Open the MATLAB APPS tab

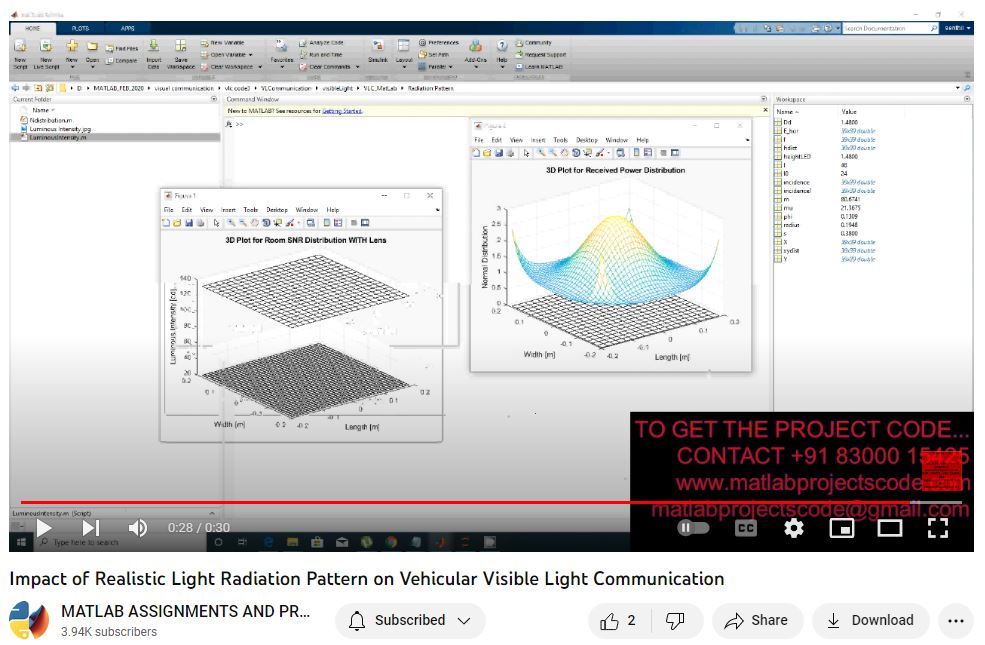127,28
